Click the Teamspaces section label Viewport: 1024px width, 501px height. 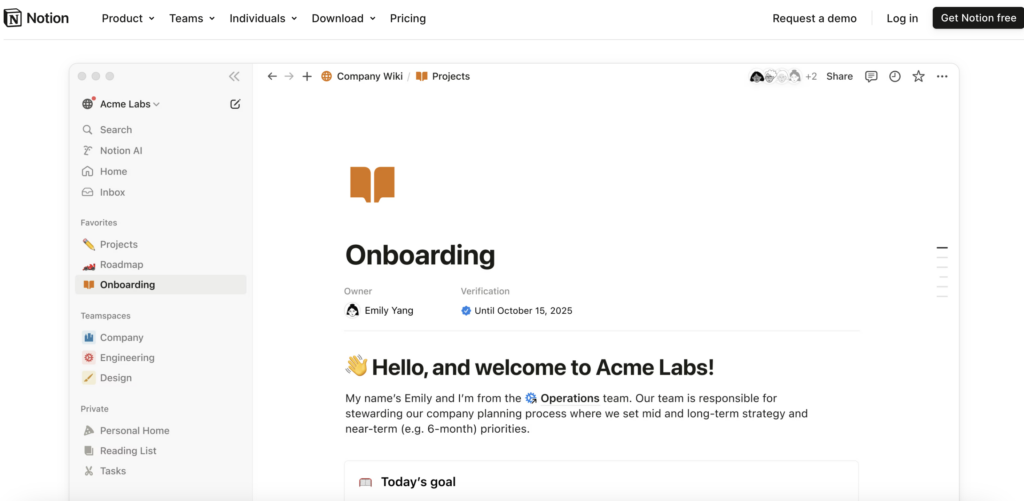point(105,315)
